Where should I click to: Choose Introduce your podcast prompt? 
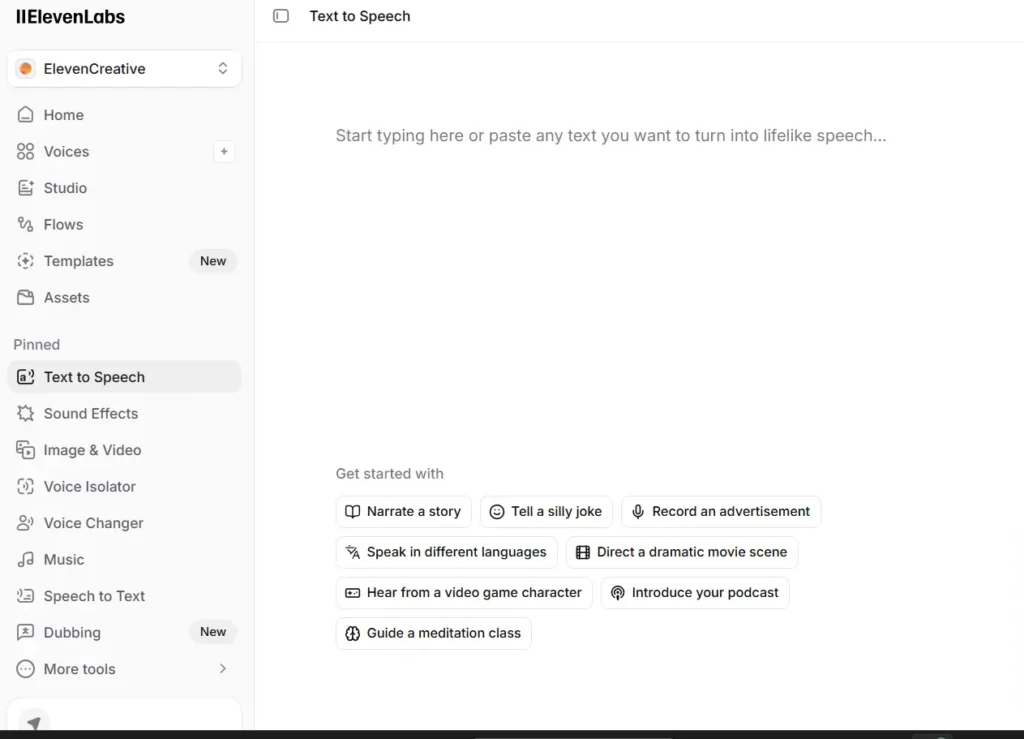695,593
